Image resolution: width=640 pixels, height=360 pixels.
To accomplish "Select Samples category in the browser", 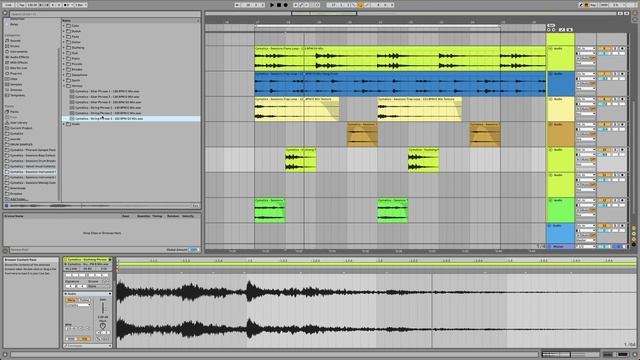I will click(16, 84).
